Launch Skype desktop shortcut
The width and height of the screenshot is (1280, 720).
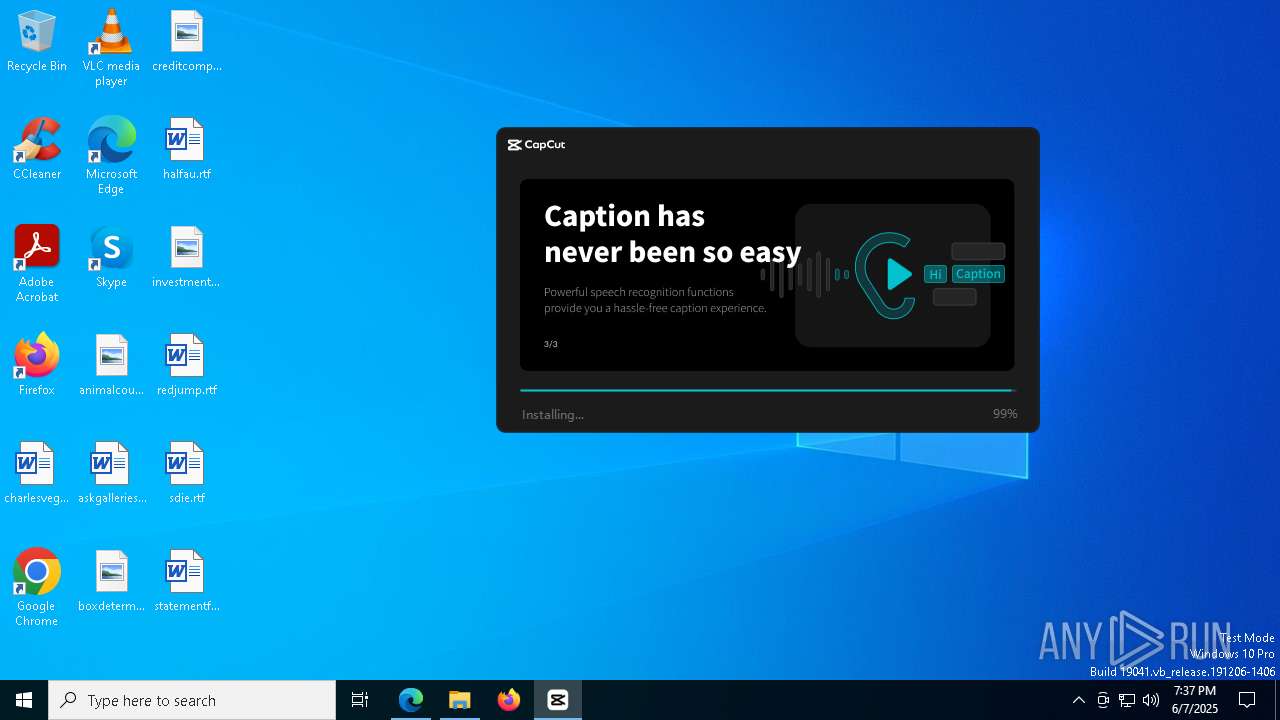(x=111, y=258)
